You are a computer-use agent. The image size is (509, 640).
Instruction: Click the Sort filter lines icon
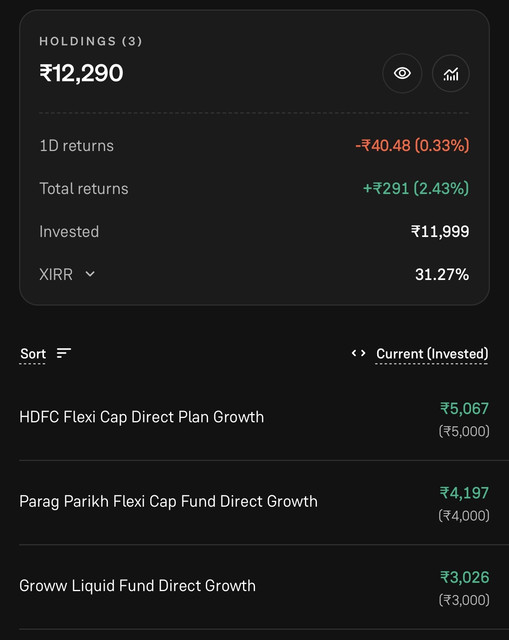[64, 353]
